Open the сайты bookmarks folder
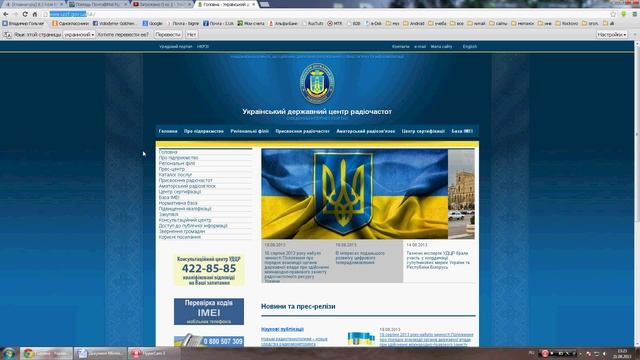Screen dimensions: 640x360 (x=498, y=24)
